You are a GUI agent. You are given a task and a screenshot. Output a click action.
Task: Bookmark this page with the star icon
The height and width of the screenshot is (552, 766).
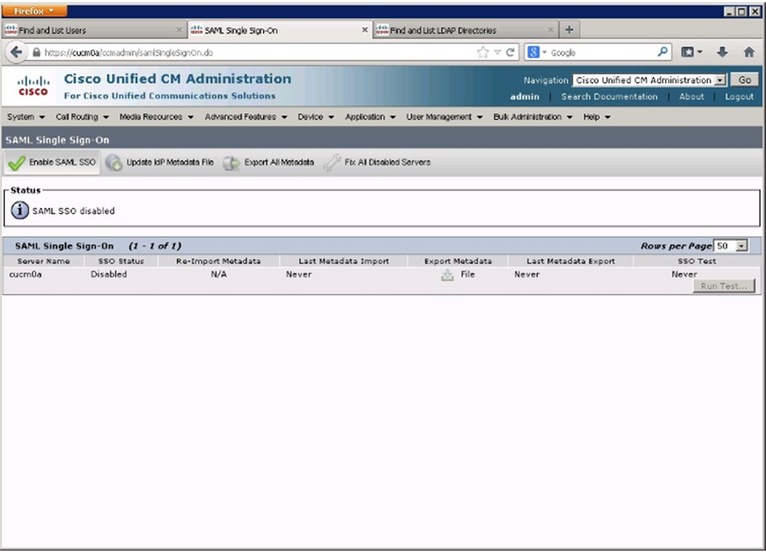coord(483,52)
